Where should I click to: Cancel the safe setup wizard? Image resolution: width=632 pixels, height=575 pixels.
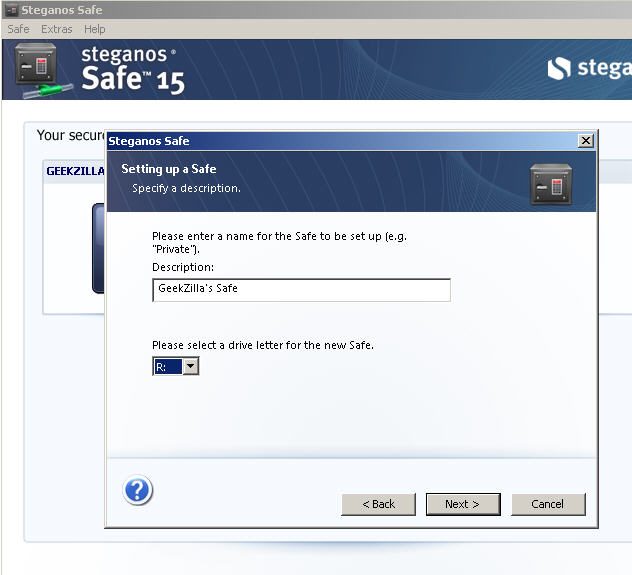point(548,504)
